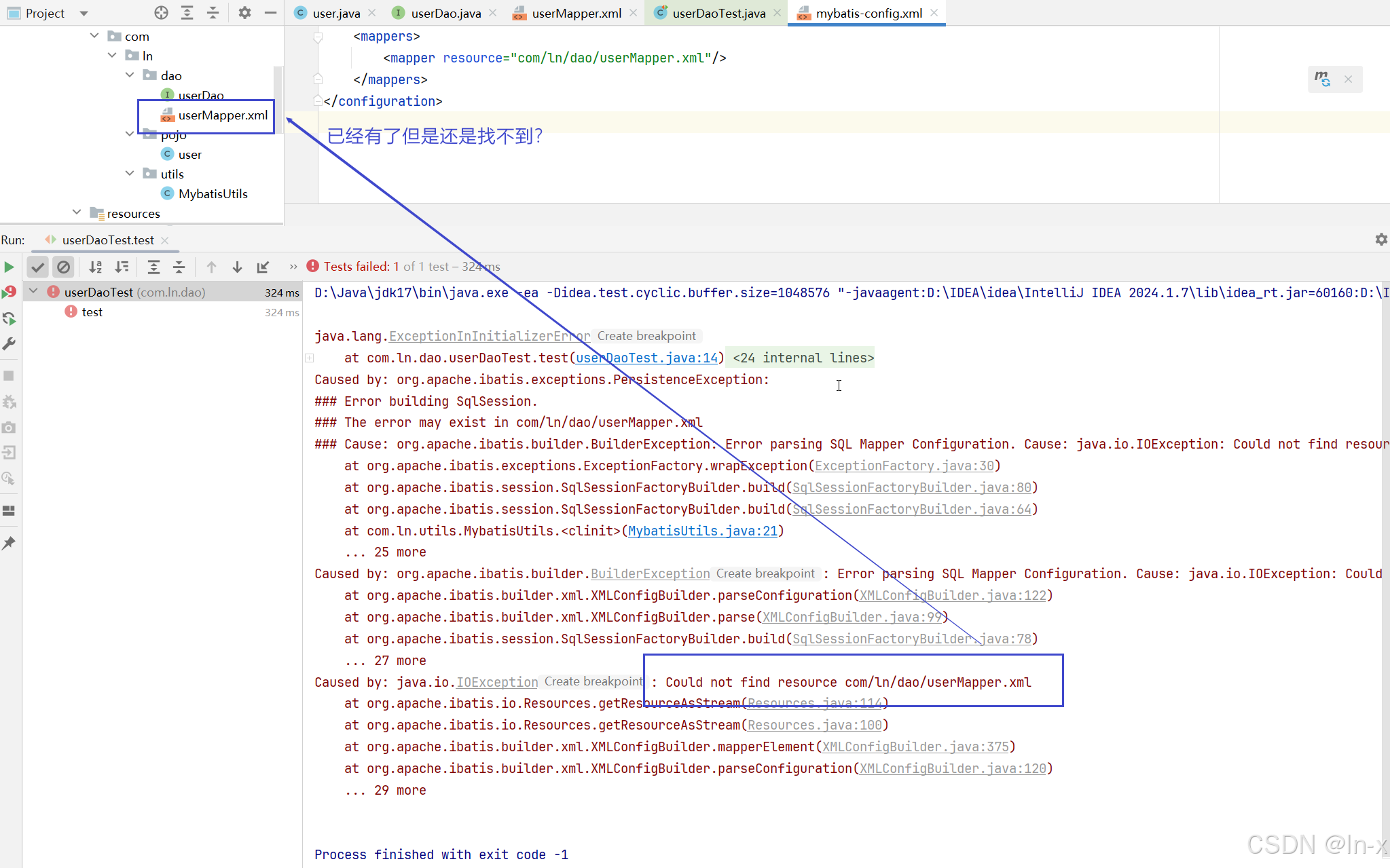Viewport: 1390px width, 868px height.
Task: Collapse the userDaoTest node in test results
Action: click(33, 291)
